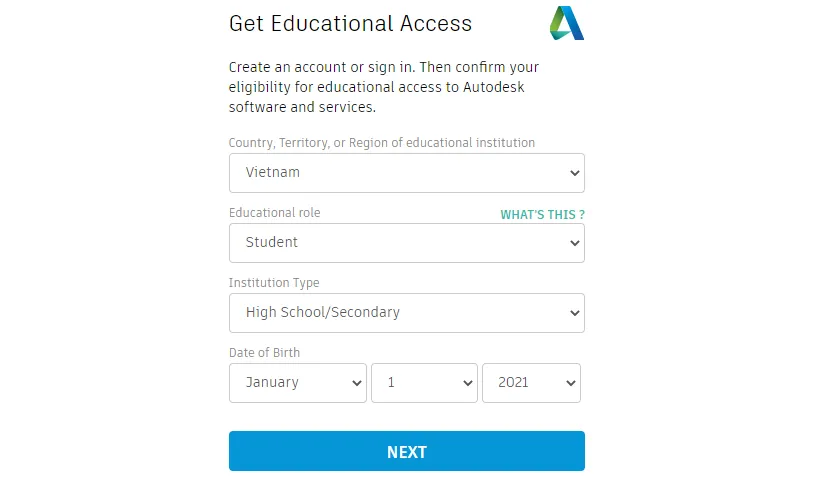Click the Institution Type label
This screenshot has width=820, height=493.
point(274,283)
